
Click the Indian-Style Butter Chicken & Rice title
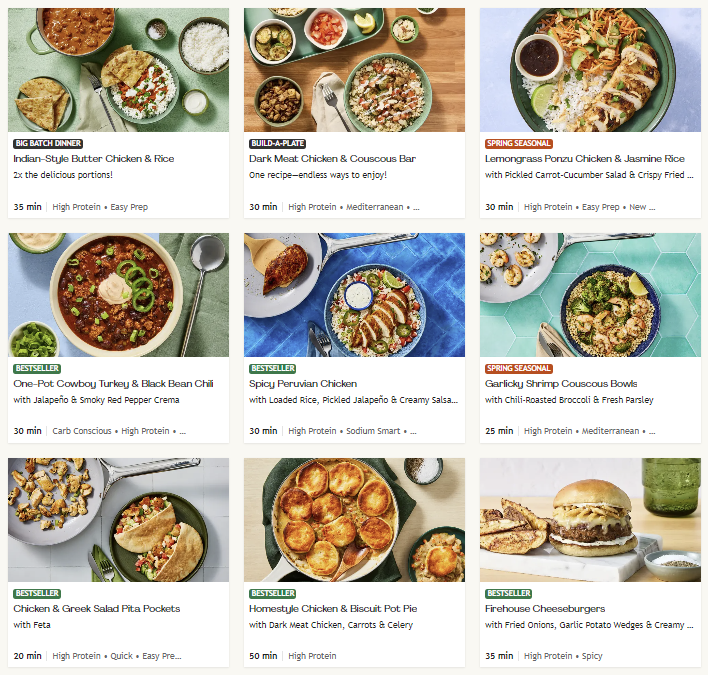tap(94, 159)
